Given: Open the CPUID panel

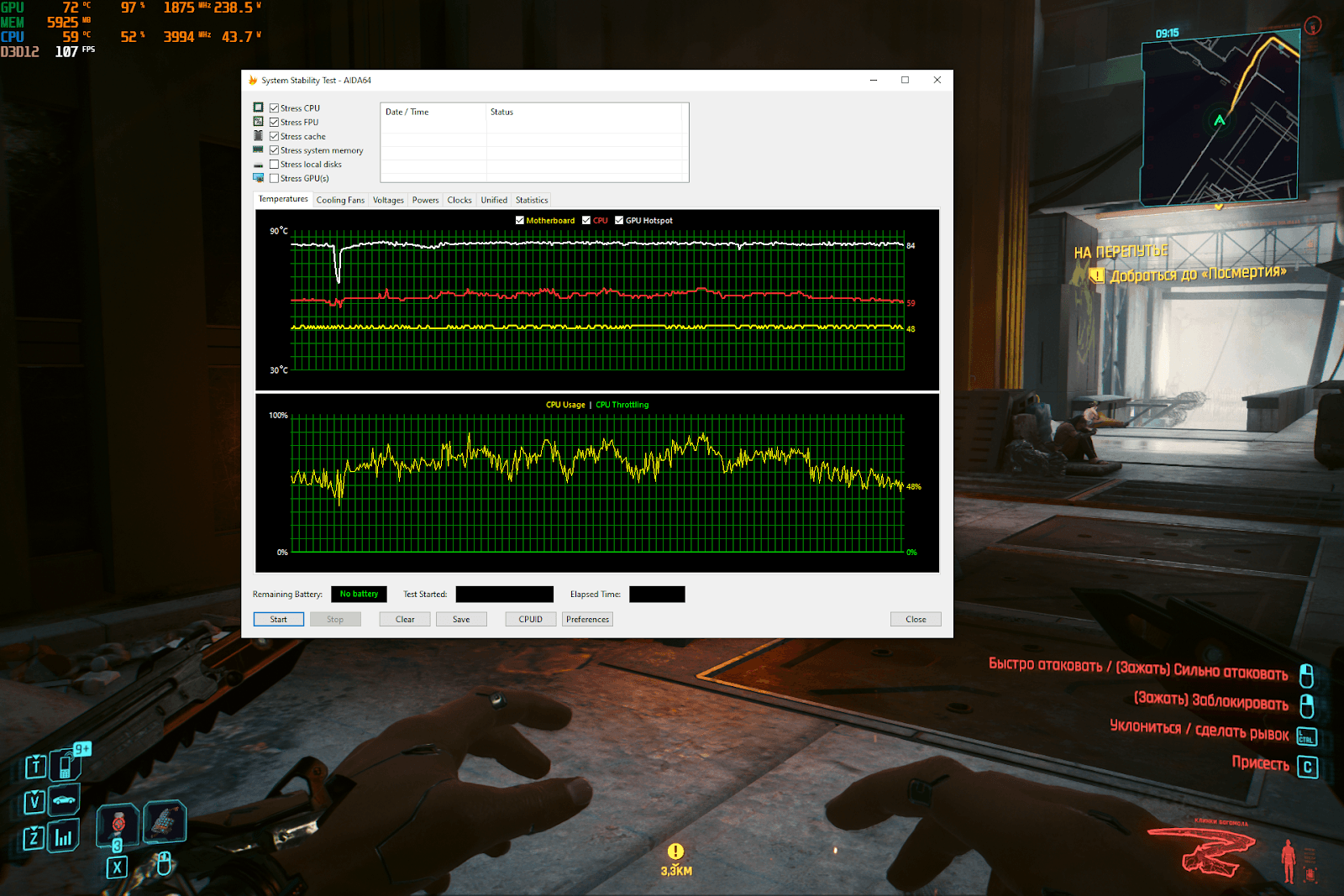Looking at the screenshot, I should [x=531, y=619].
